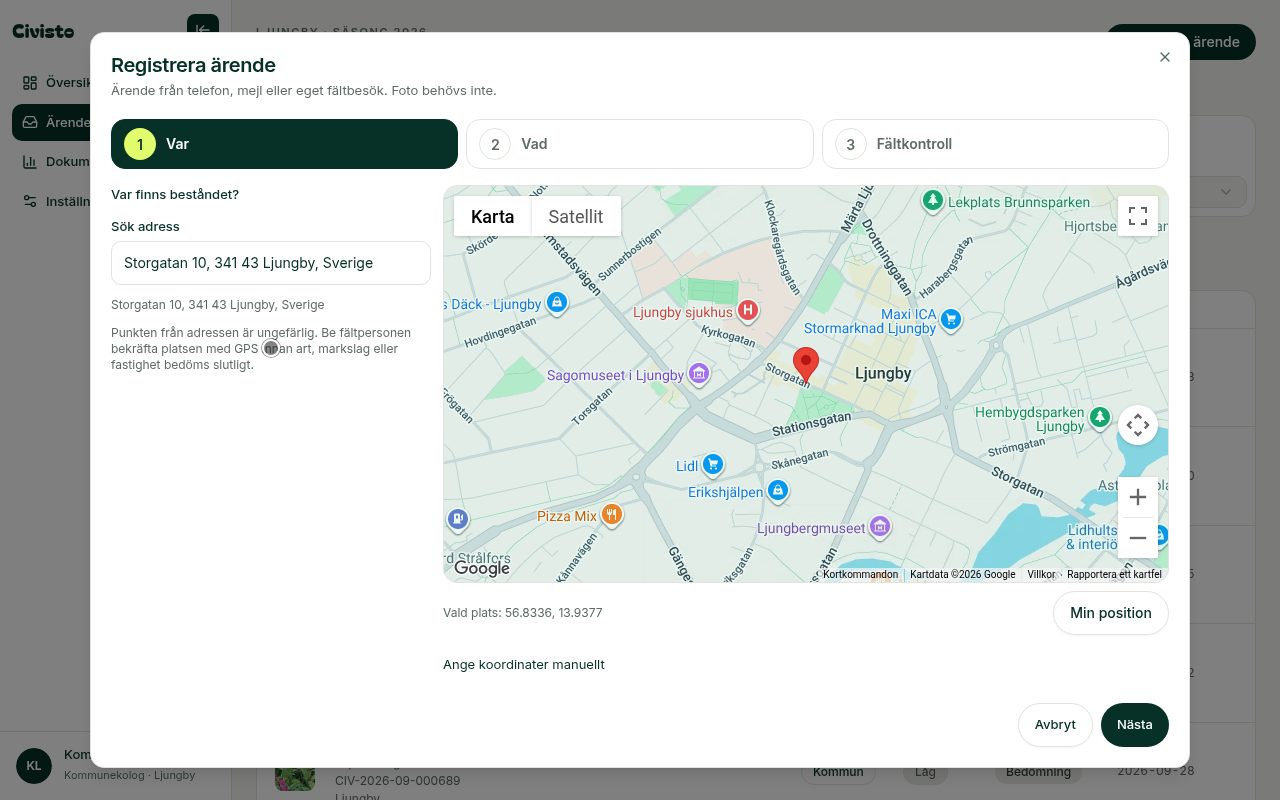Use the Min position button
The height and width of the screenshot is (800, 1280).
coord(1111,613)
